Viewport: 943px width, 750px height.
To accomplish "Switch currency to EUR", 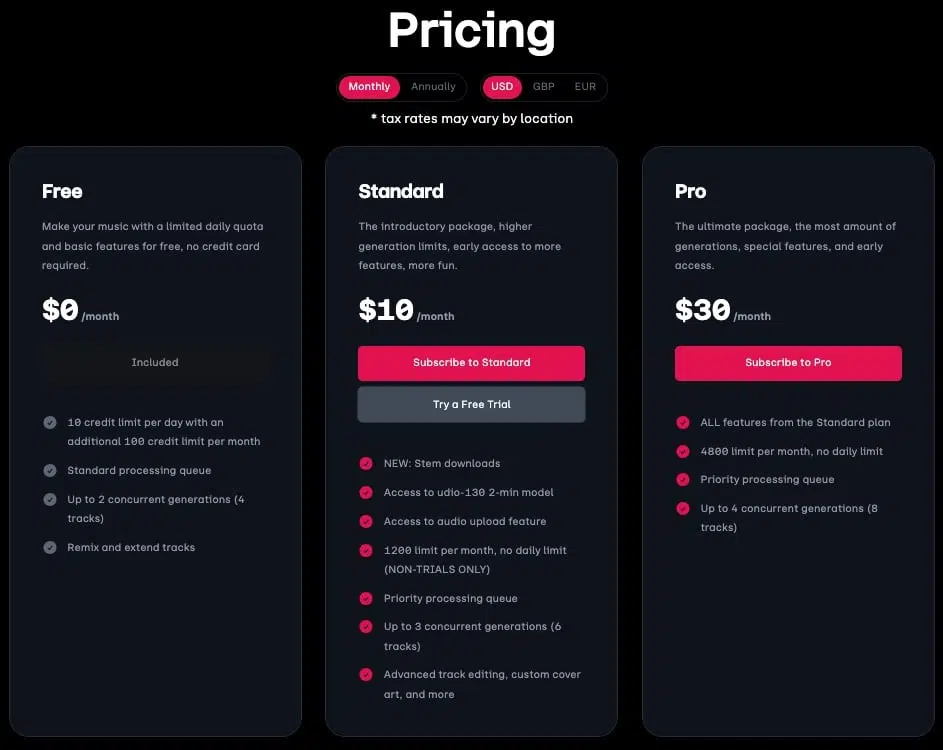I will [584, 87].
